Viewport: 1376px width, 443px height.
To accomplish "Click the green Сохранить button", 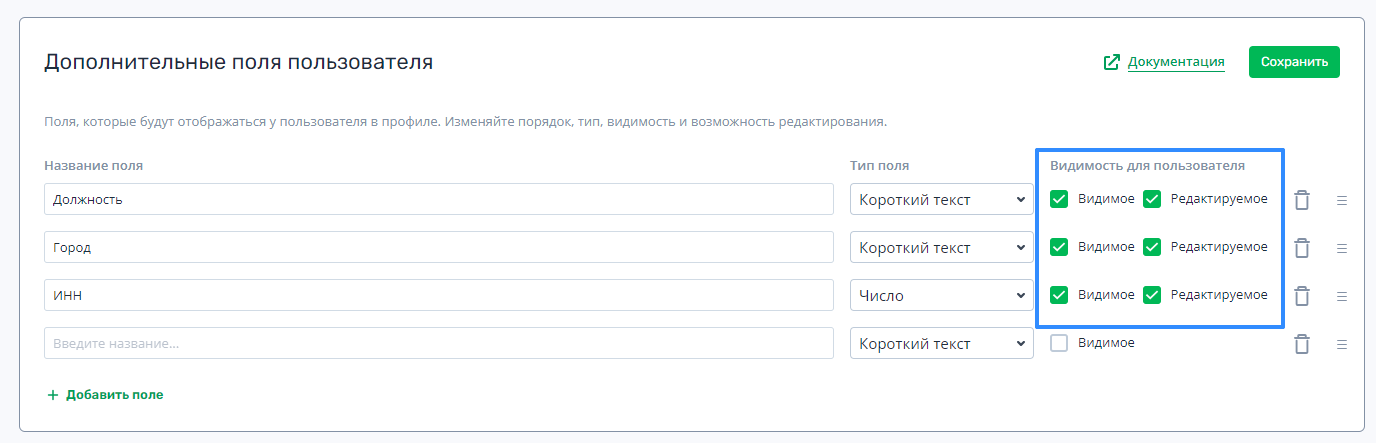I will tap(1294, 62).
